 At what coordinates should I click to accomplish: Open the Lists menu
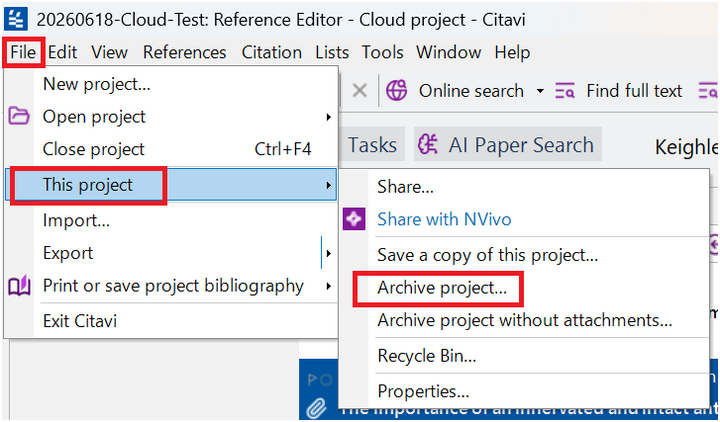click(332, 52)
